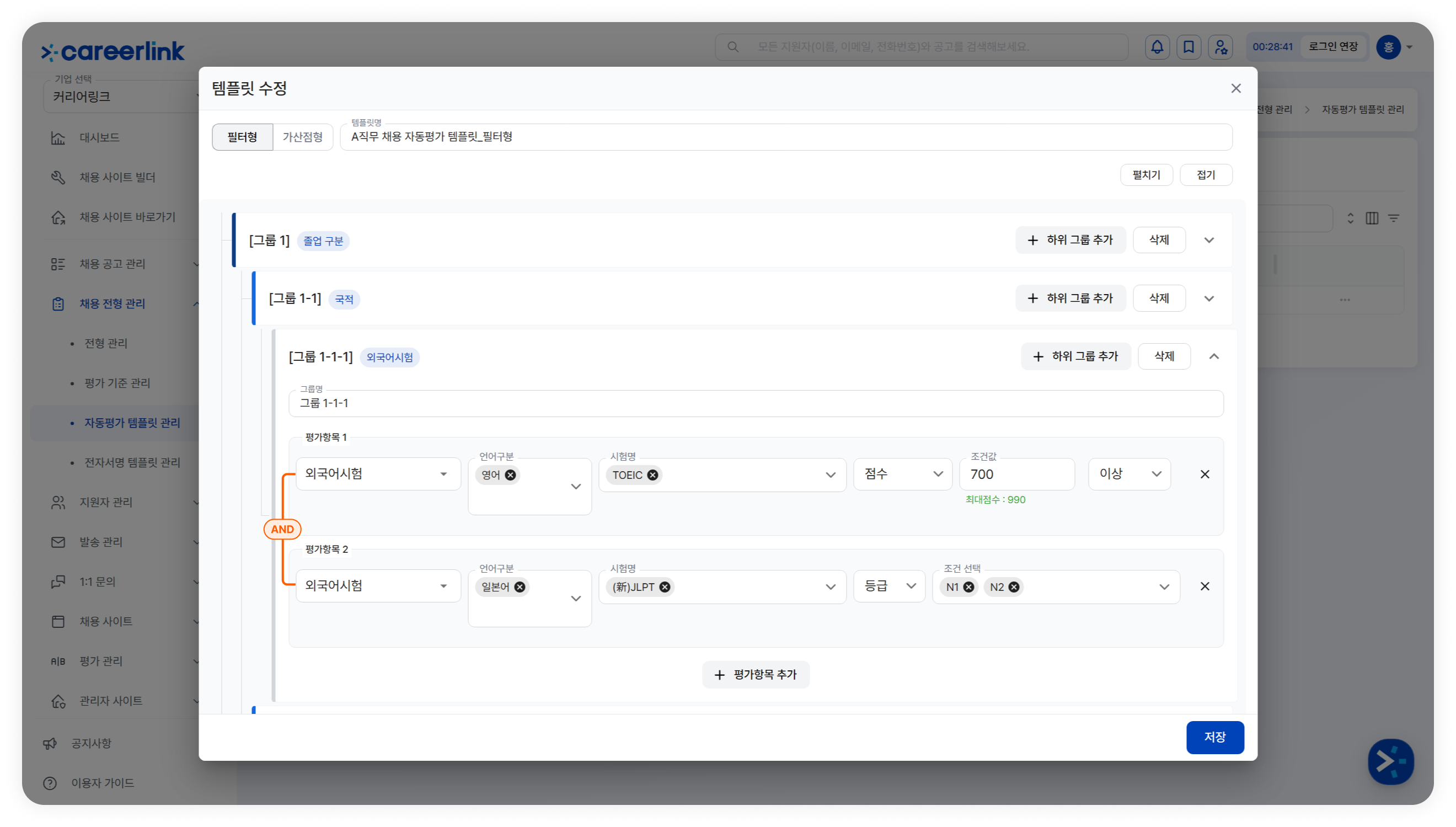This screenshot has width=1456, height=827.
Task: Click the 이용자 가이드 help icon
Action: 50,783
